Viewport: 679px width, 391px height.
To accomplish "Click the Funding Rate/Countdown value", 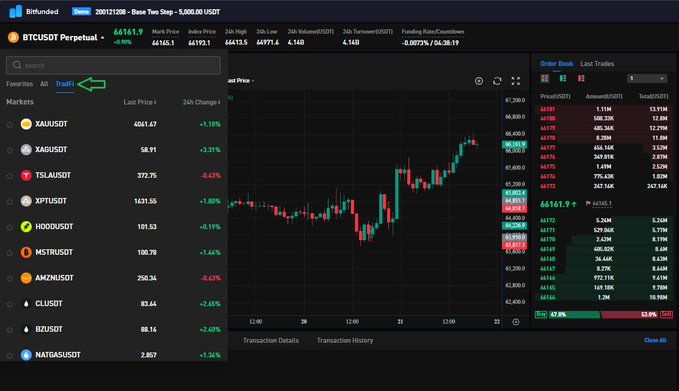I will [x=430, y=43].
